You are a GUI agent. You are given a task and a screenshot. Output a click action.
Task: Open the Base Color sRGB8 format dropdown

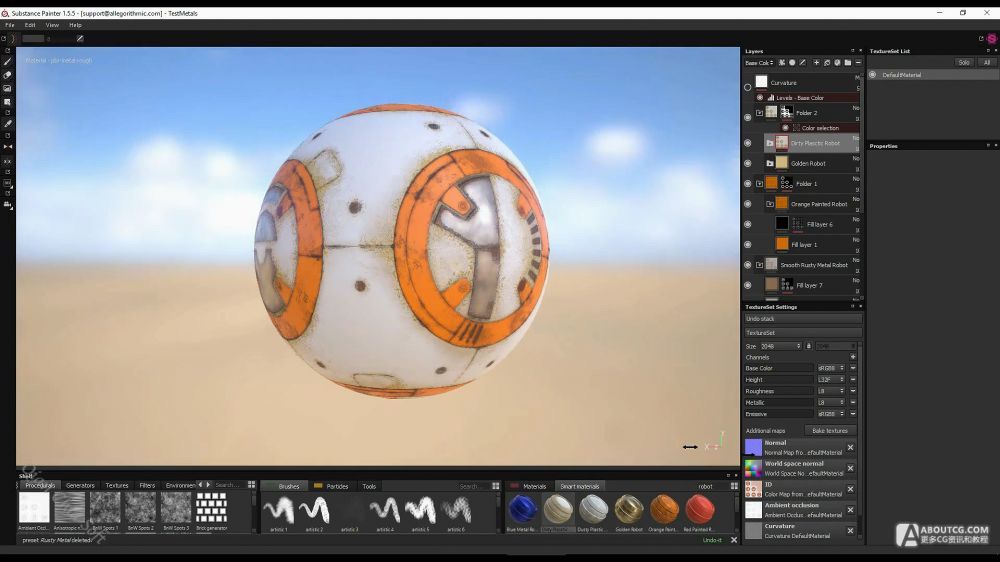point(831,368)
